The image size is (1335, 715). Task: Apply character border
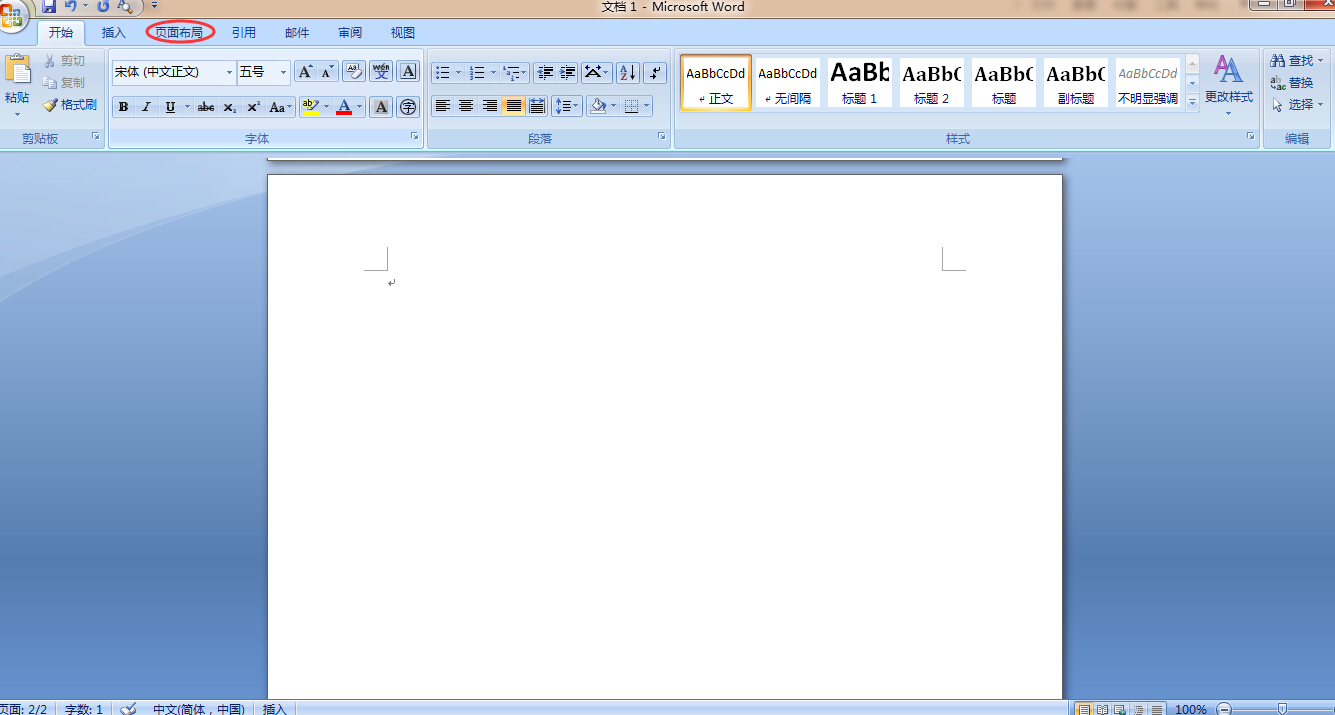(x=408, y=72)
